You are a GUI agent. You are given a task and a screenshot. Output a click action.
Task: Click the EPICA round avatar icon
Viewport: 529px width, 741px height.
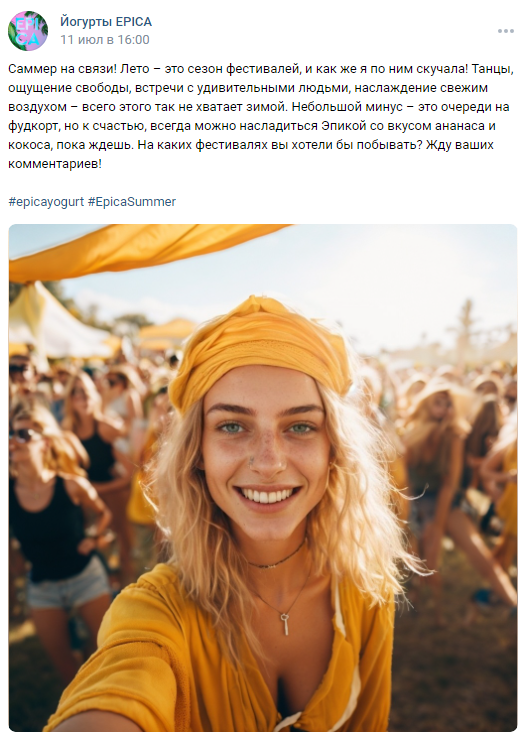click(28, 31)
